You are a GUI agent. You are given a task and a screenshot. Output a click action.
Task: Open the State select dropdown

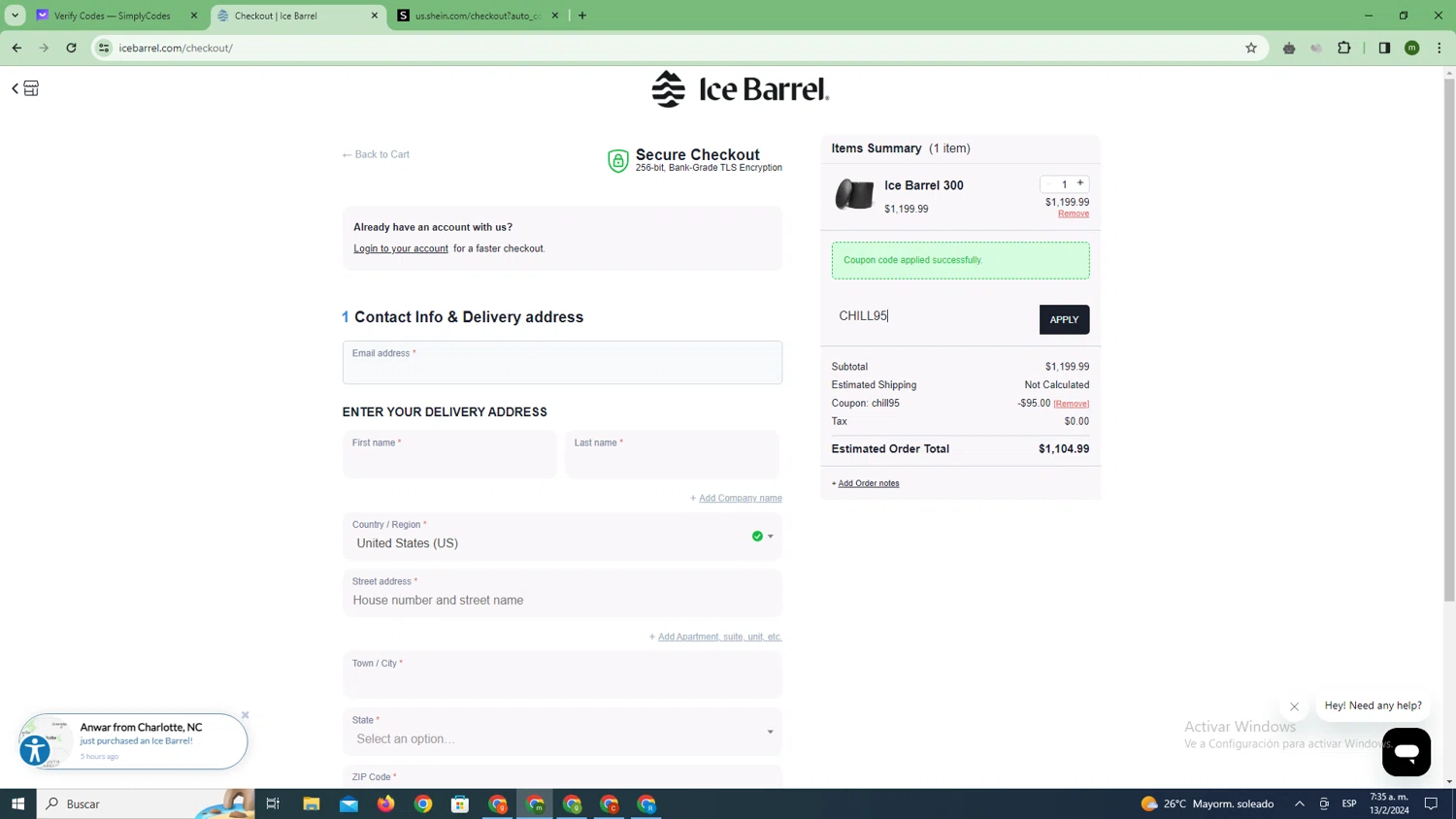coord(562,732)
